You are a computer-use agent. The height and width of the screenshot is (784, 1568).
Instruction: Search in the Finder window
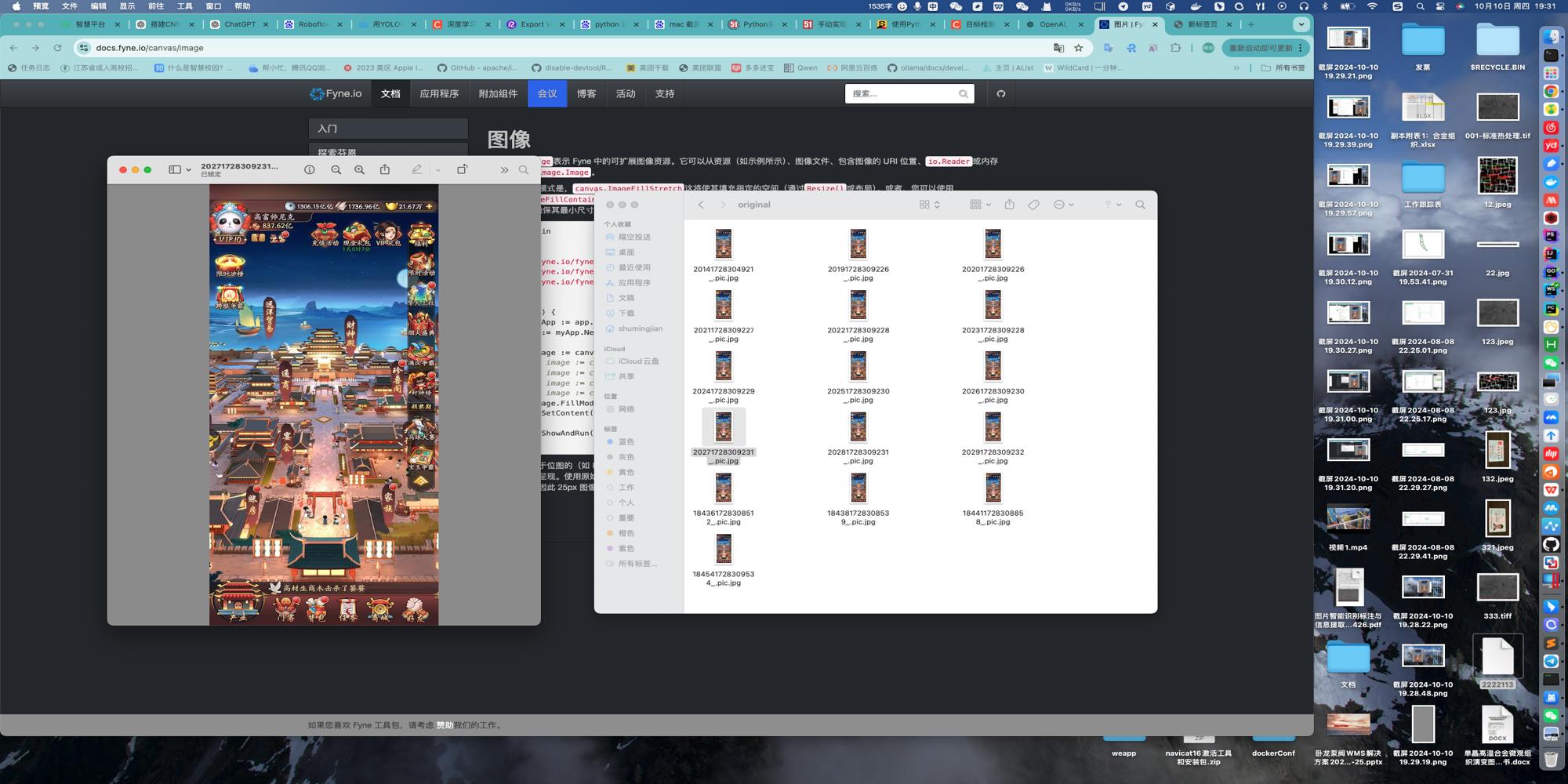point(1141,205)
